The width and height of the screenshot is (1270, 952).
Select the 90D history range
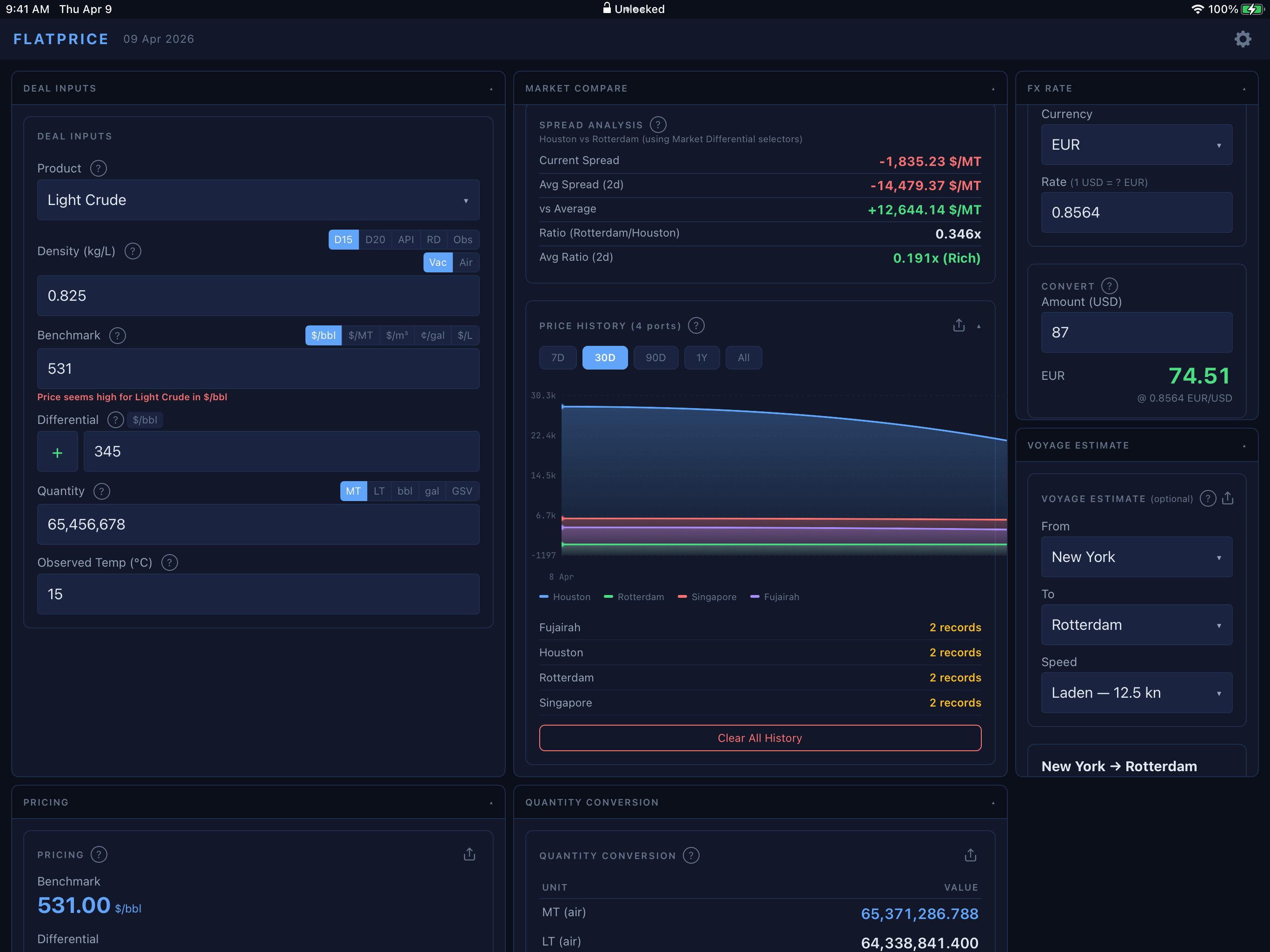(x=655, y=358)
